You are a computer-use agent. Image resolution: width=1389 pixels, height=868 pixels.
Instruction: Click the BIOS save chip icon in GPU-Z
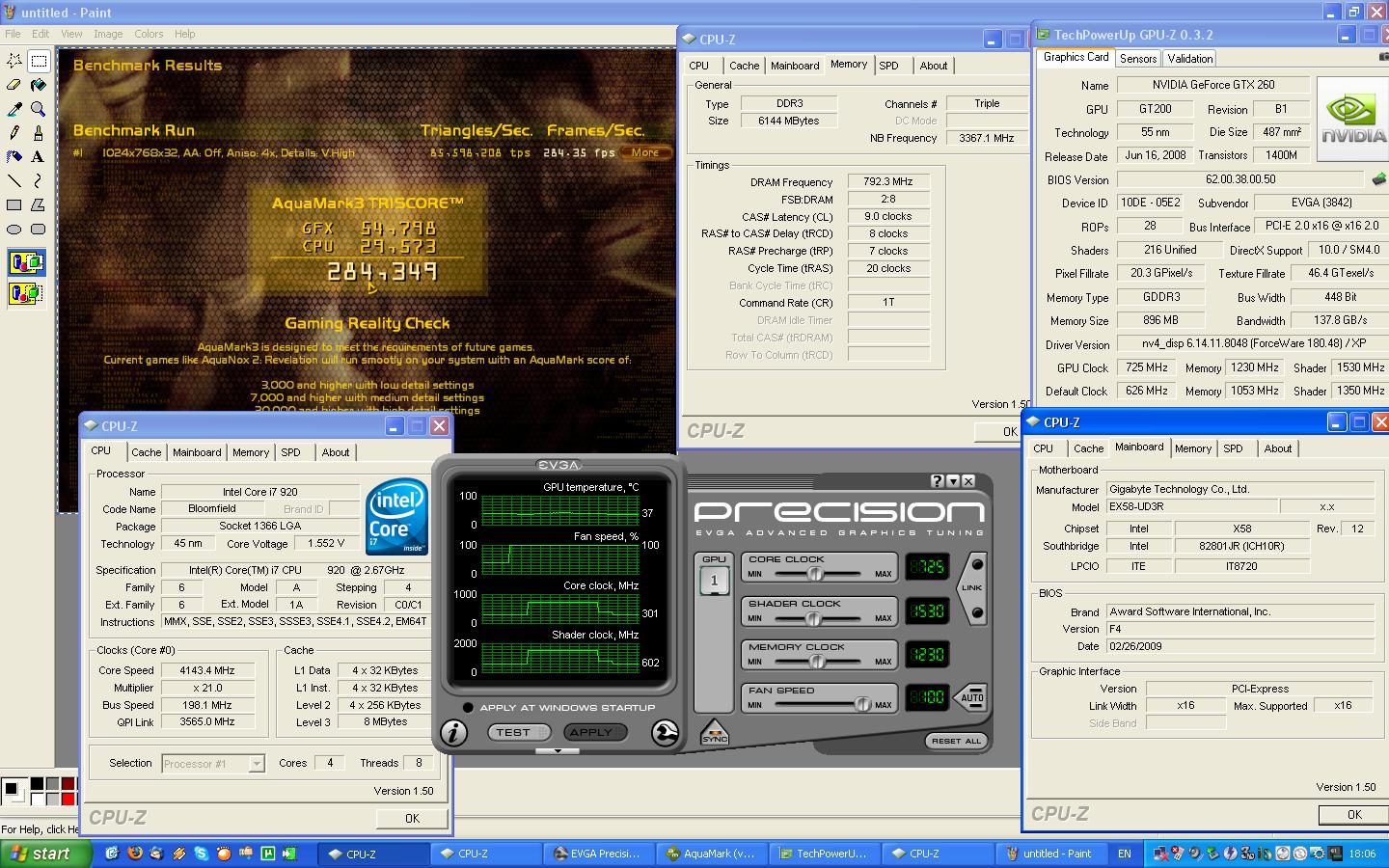(1379, 179)
